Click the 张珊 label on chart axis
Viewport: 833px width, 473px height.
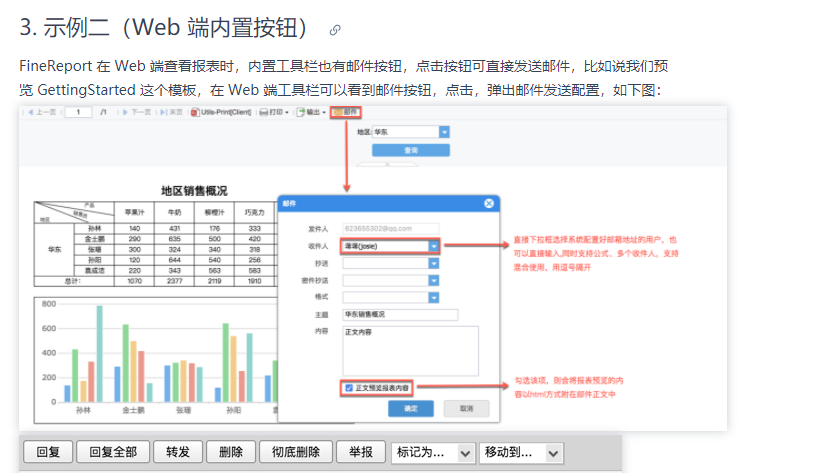[x=183, y=410]
